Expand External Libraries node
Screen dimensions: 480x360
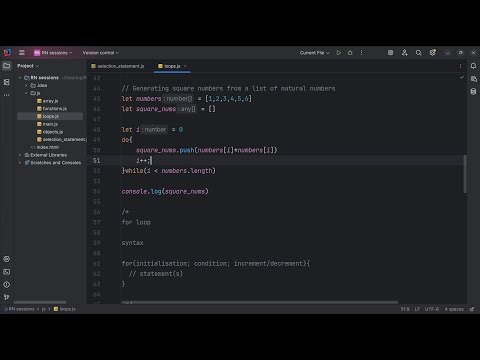(x=20, y=155)
